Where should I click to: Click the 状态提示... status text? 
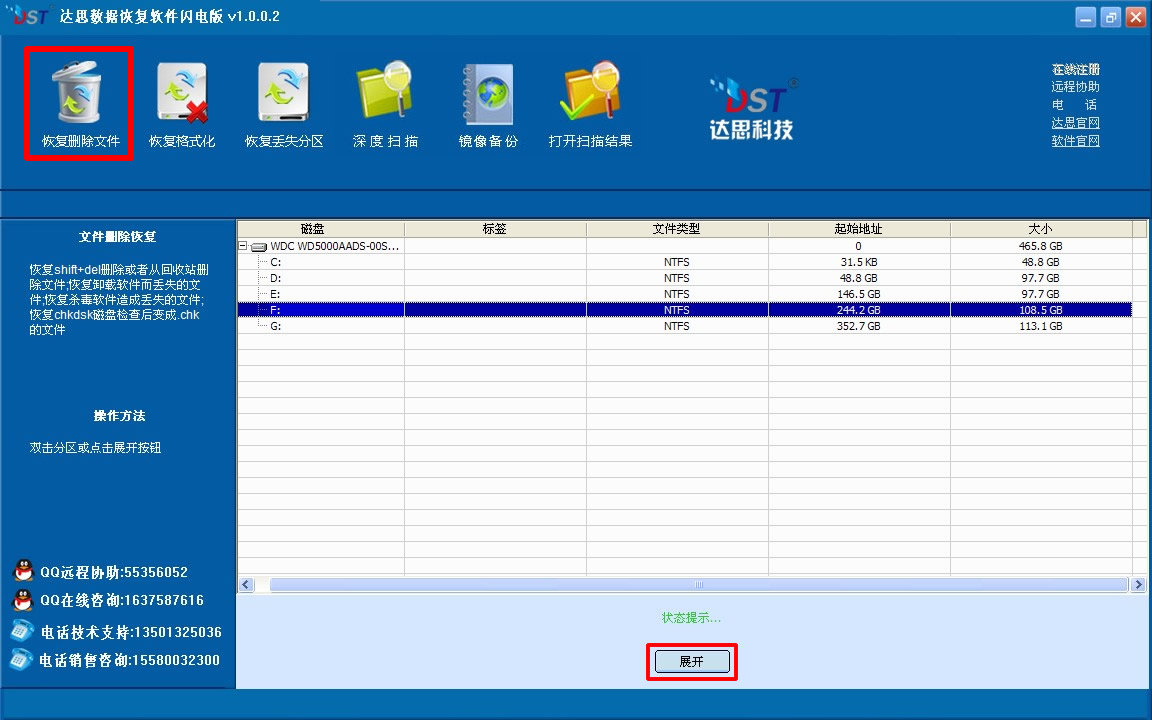coord(691,618)
